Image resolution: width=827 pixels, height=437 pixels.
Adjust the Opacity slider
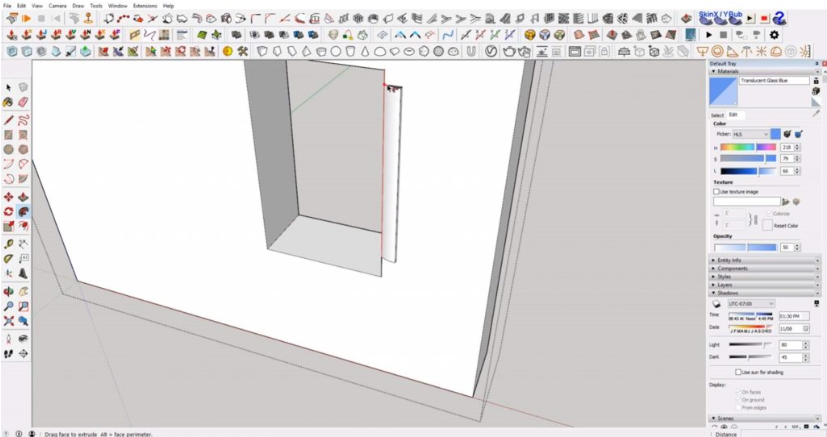point(745,247)
